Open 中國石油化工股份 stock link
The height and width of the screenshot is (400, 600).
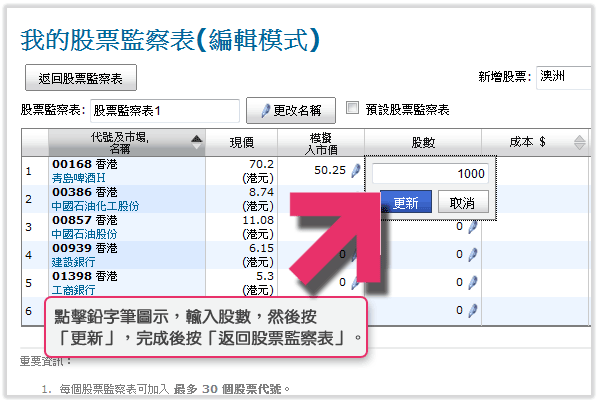point(95,206)
